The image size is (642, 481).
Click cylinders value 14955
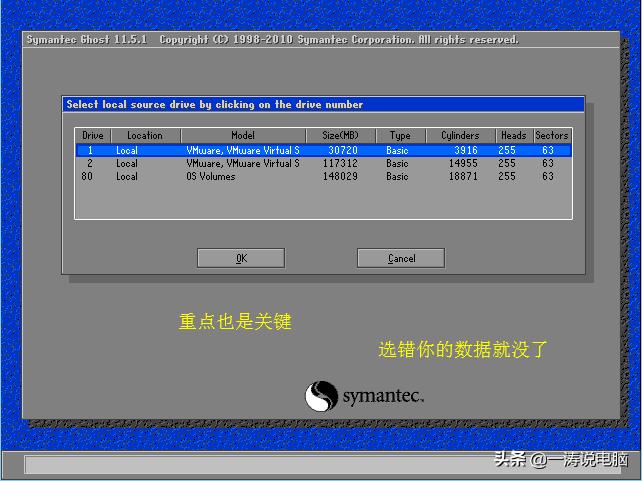click(x=463, y=163)
